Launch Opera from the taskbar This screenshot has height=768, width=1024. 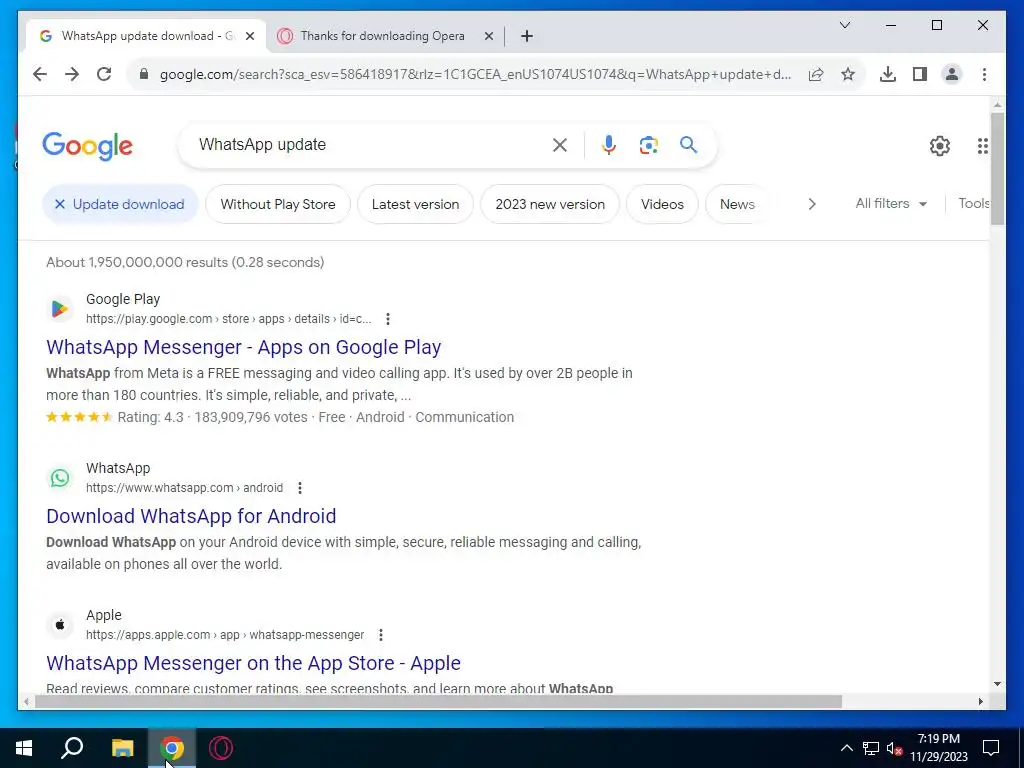coord(221,748)
